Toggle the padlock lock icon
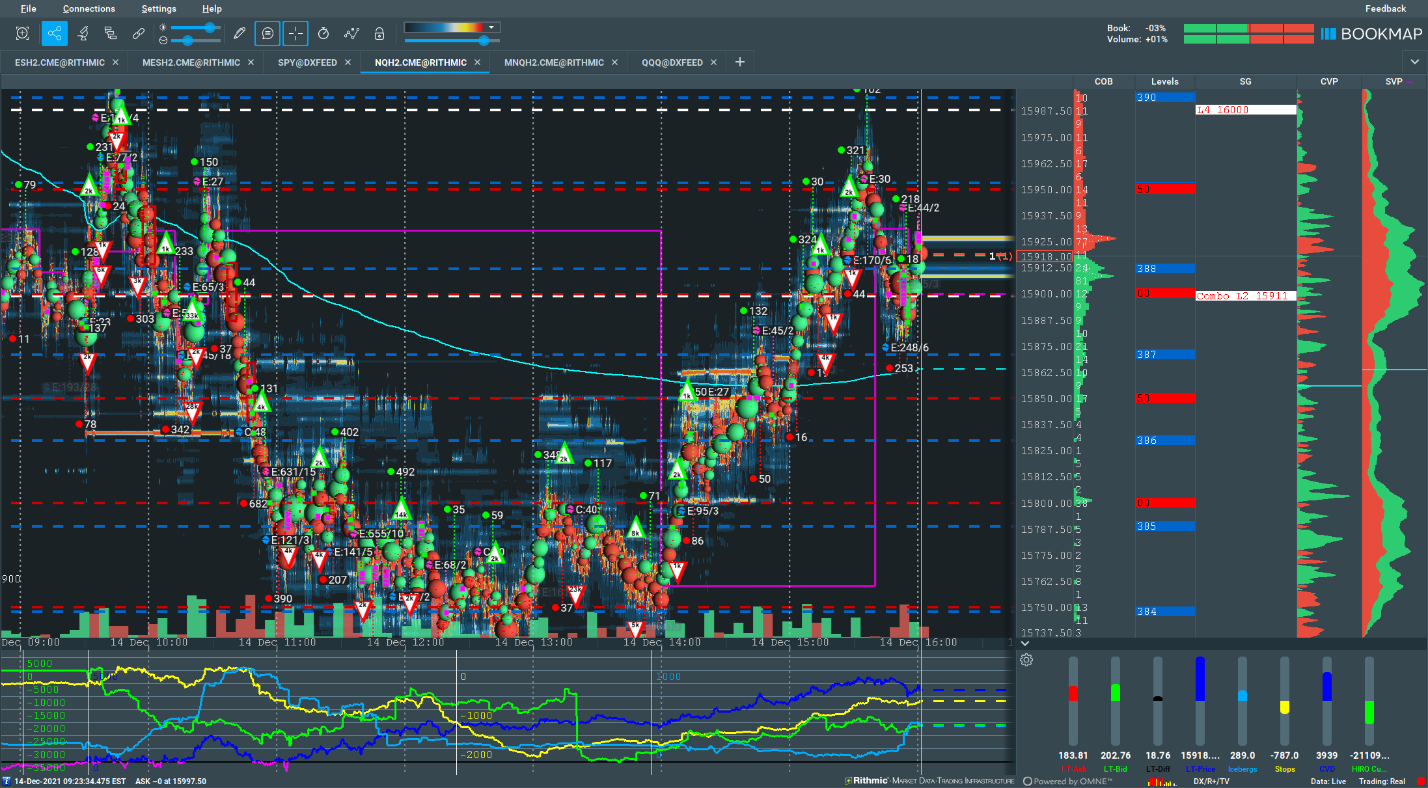 [x=379, y=33]
